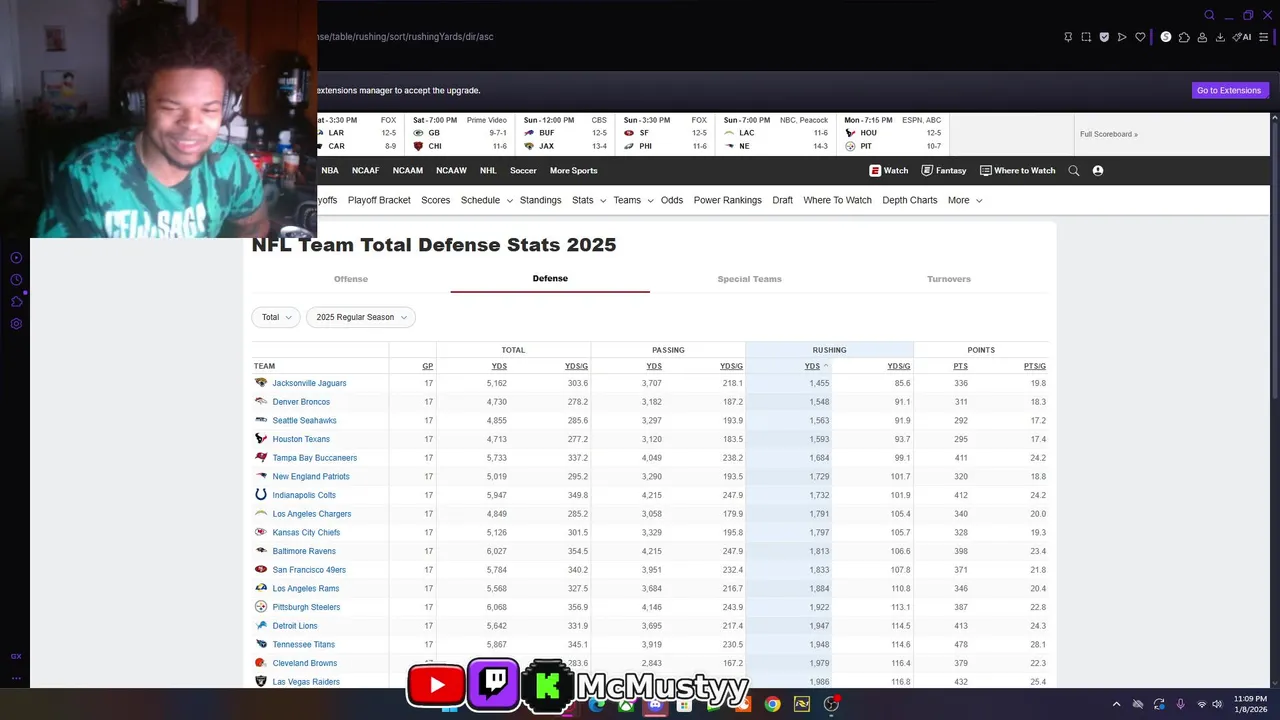Image resolution: width=1280 pixels, height=720 pixels.
Task: Open the Total split dropdown
Action: (276, 317)
